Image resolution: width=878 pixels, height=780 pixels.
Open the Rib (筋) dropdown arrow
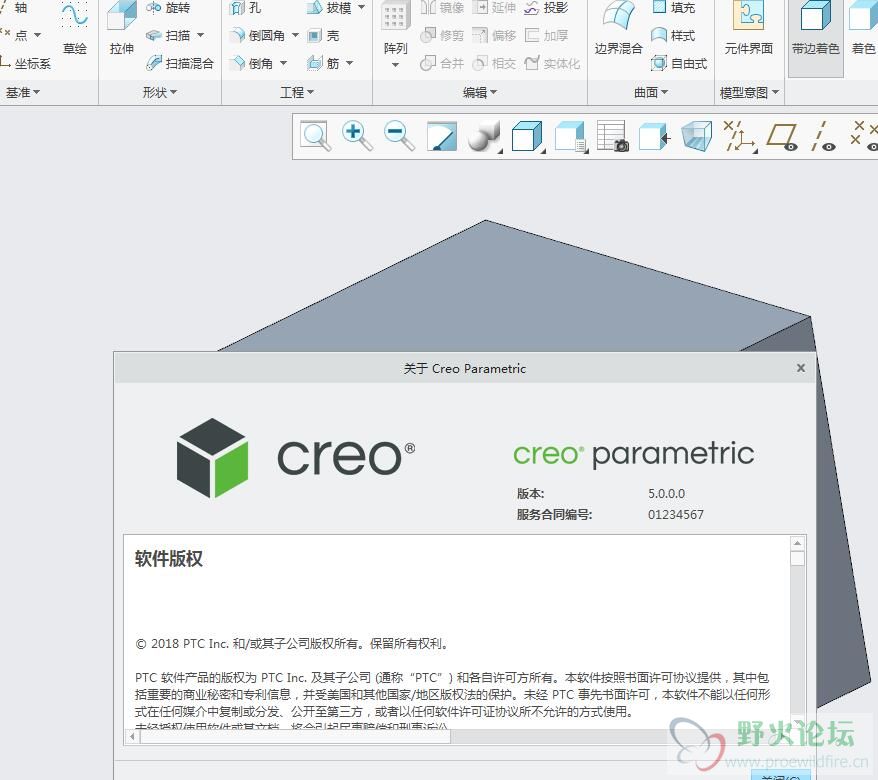tap(349, 63)
